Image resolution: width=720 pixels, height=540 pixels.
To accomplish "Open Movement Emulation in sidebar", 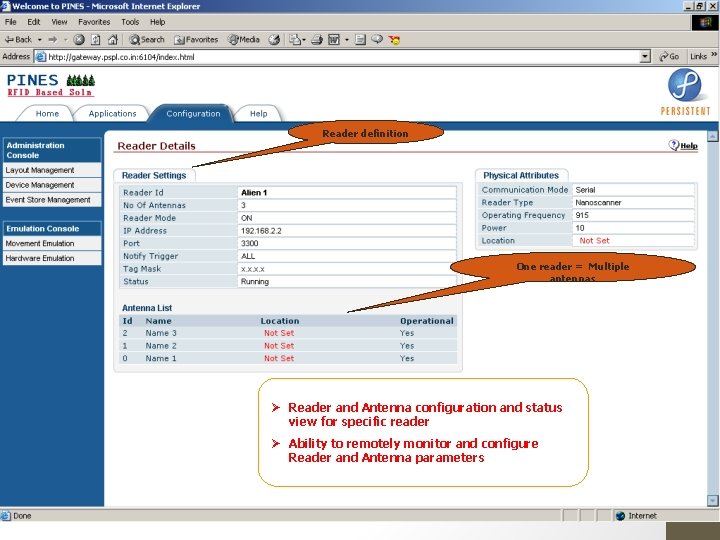I will 52,243.
